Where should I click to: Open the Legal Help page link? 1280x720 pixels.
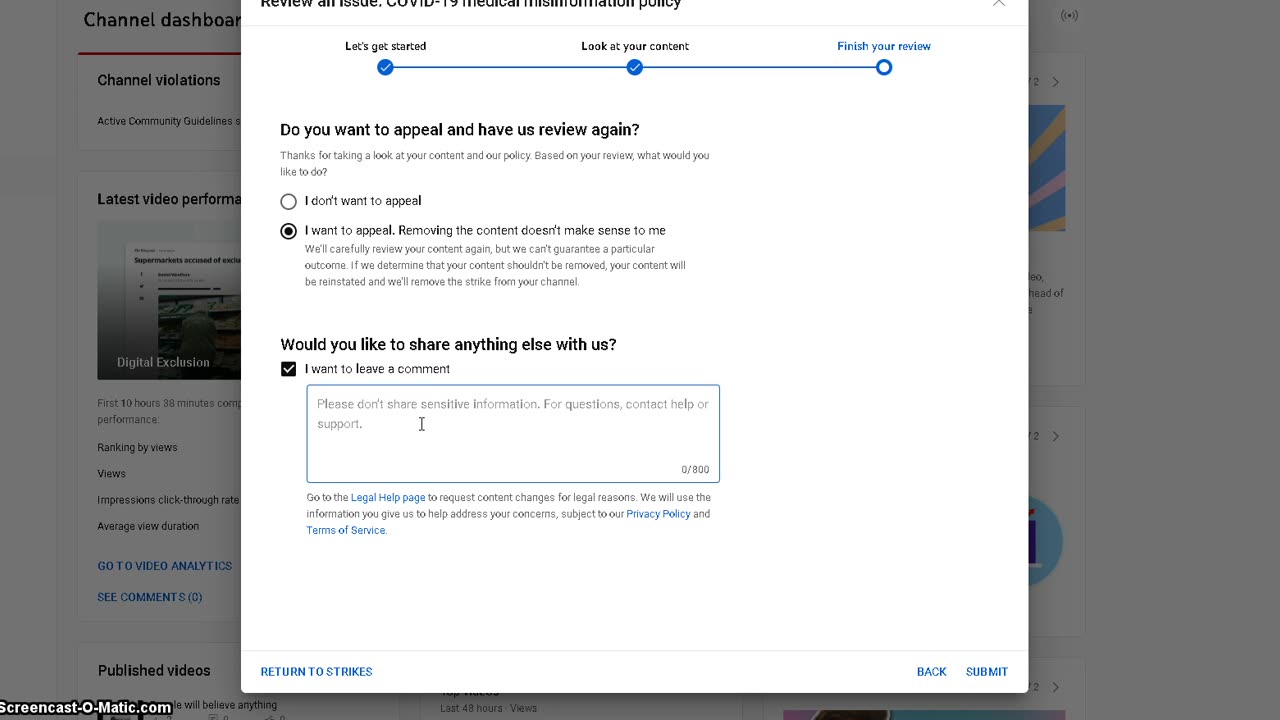(388, 497)
